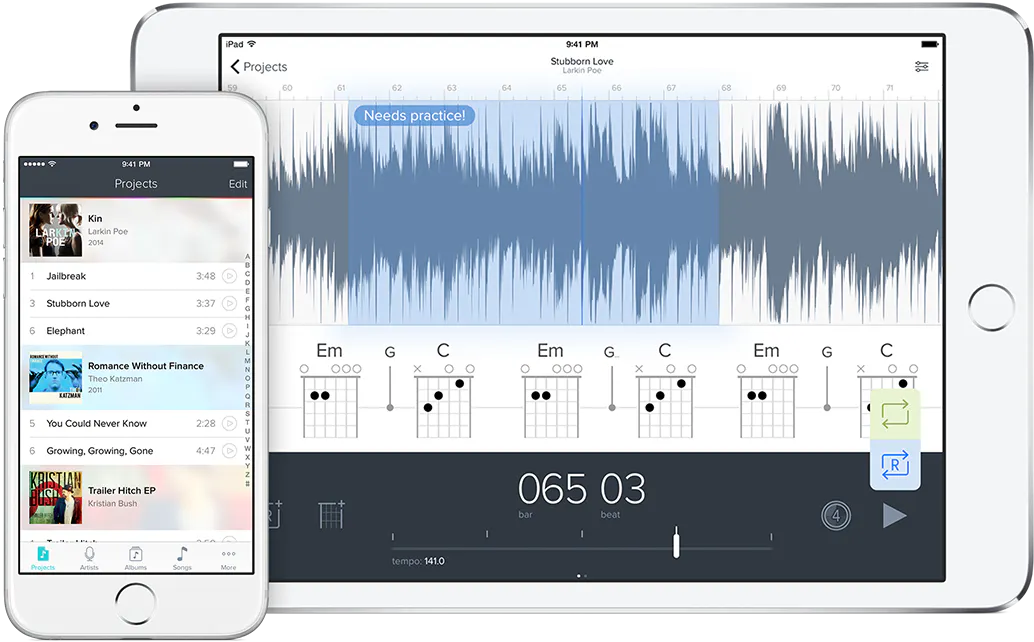
Task: Click the Stubborn Love title on iPad
Action: point(582,61)
